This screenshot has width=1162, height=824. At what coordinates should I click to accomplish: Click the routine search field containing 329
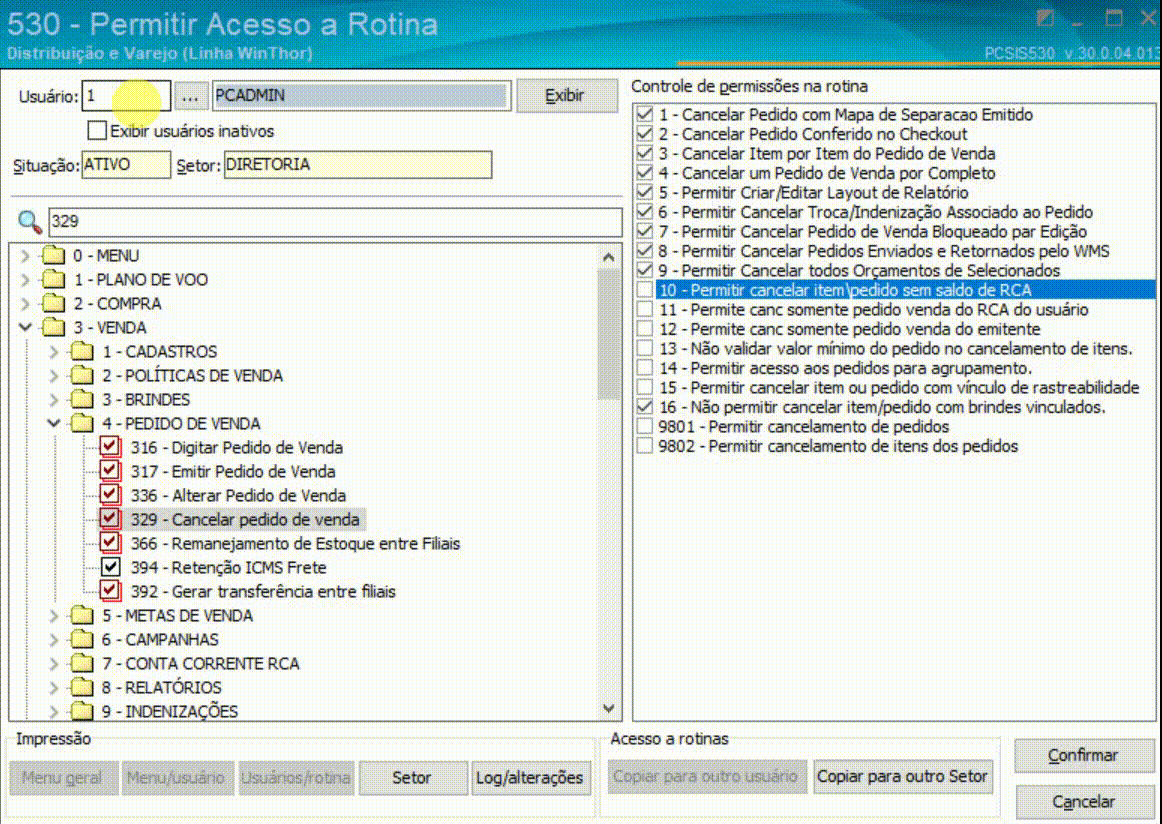[x=335, y=222]
